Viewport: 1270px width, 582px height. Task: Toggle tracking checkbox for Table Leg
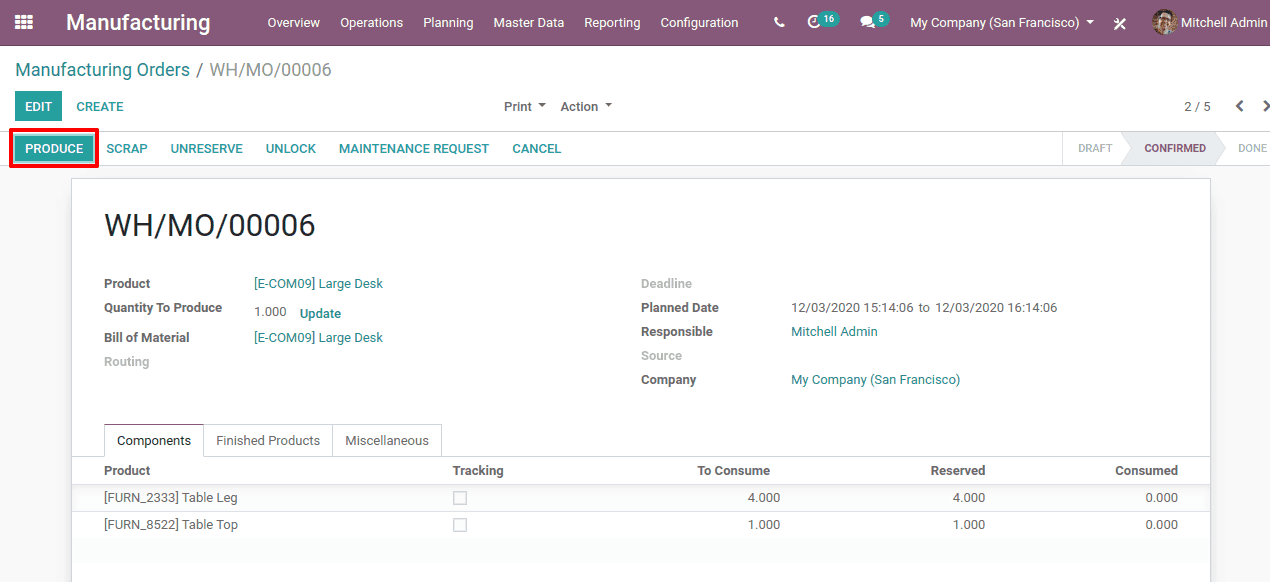click(x=460, y=498)
